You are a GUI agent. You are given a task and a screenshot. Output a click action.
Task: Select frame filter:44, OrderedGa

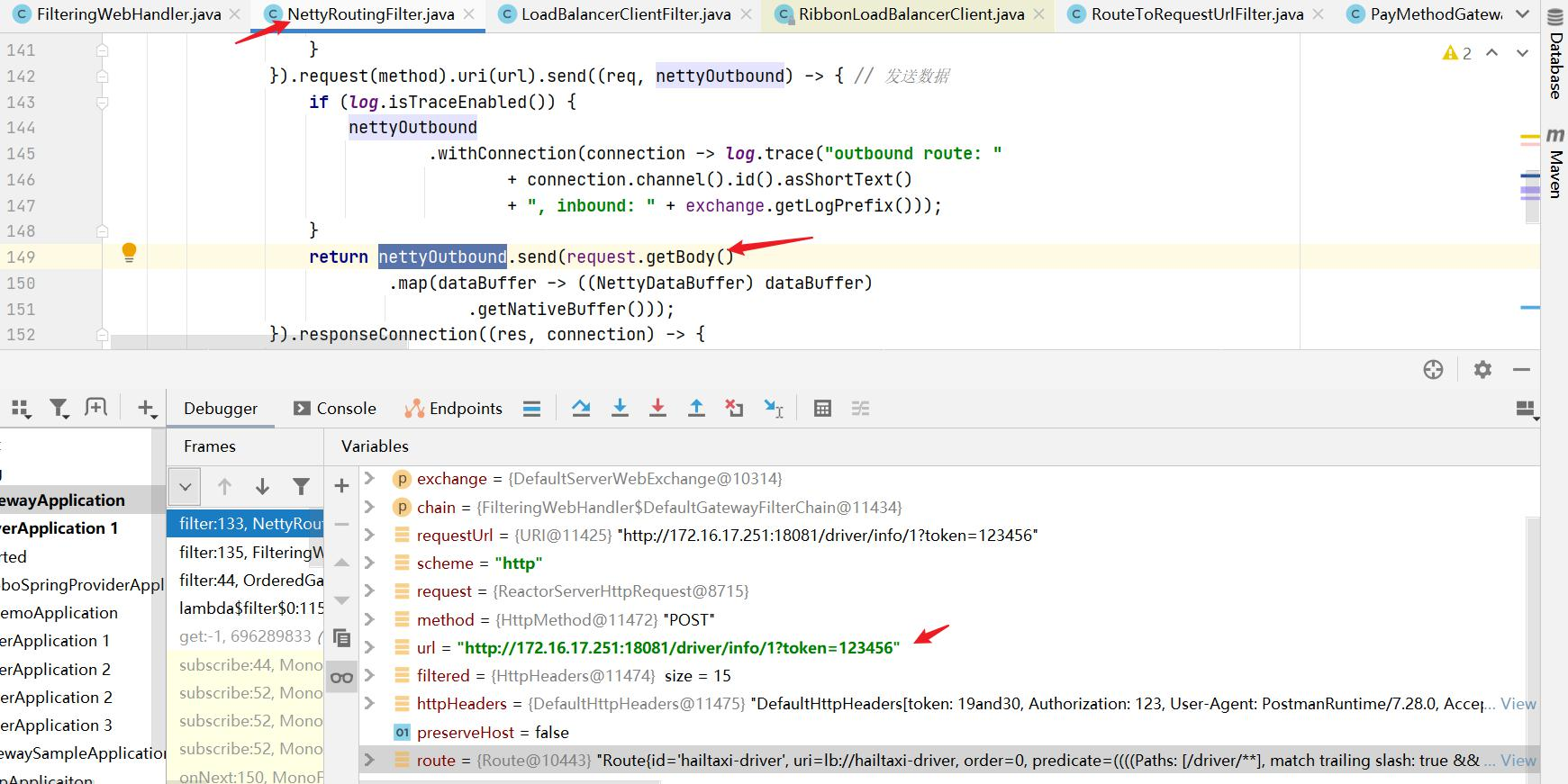click(x=245, y=581)
